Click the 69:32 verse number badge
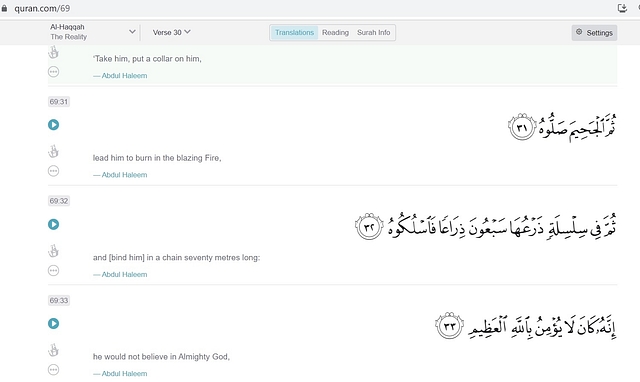The width and height of the screenshot is (640, 382). [59, 201]
